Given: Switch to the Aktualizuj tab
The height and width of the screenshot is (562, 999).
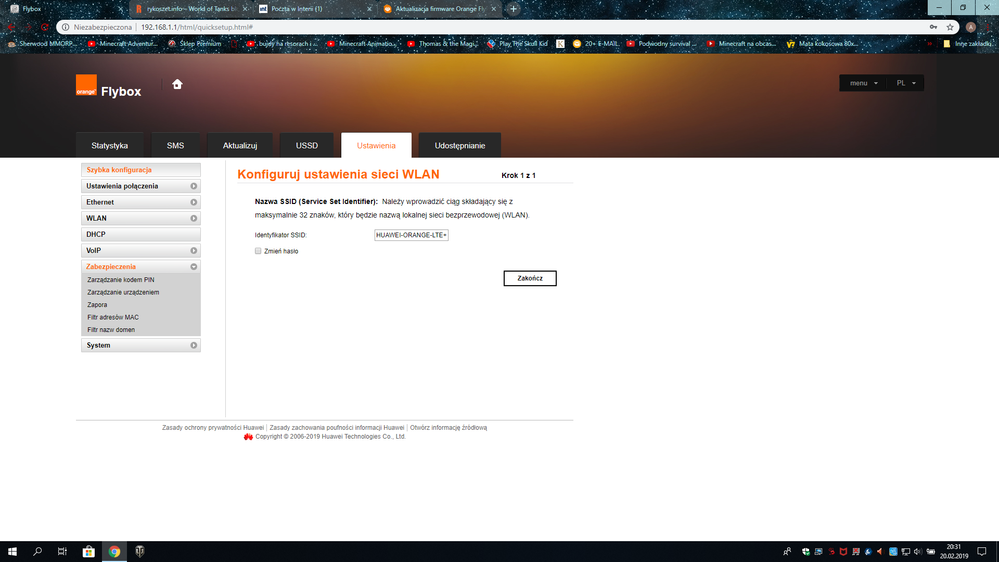Looking at the screenshot, I should [x=240, y=145].
